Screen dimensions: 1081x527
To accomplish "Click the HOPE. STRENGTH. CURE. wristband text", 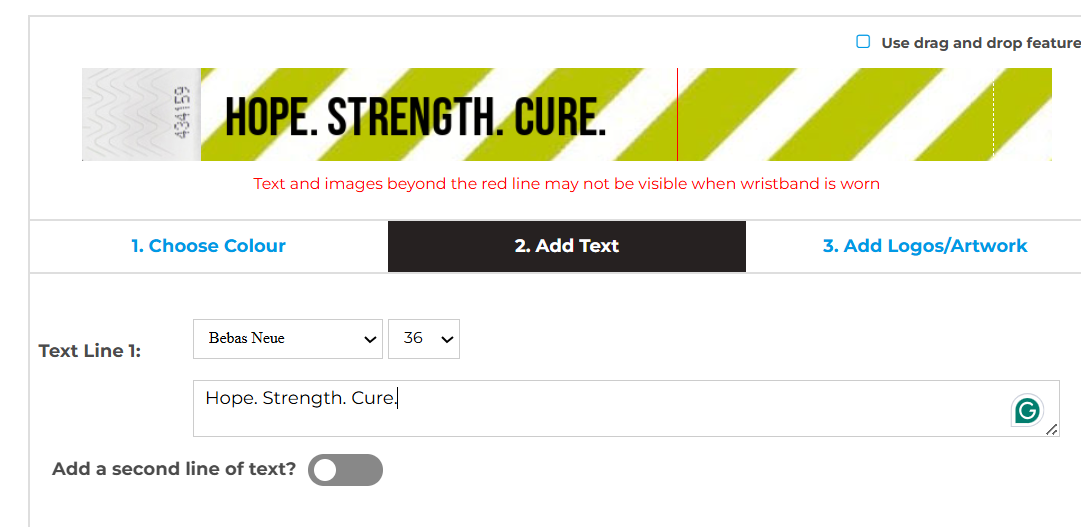I will pyautogui.click(x=416, y=117).
